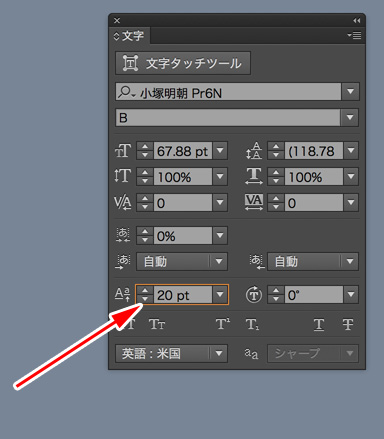
Task: Click the kerning V/A icon
Action: click(x=122, y=202)
